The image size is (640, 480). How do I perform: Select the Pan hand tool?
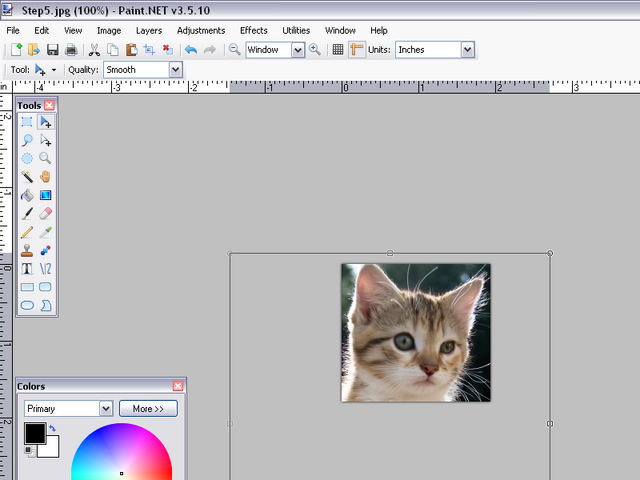[x=45, y=177]
